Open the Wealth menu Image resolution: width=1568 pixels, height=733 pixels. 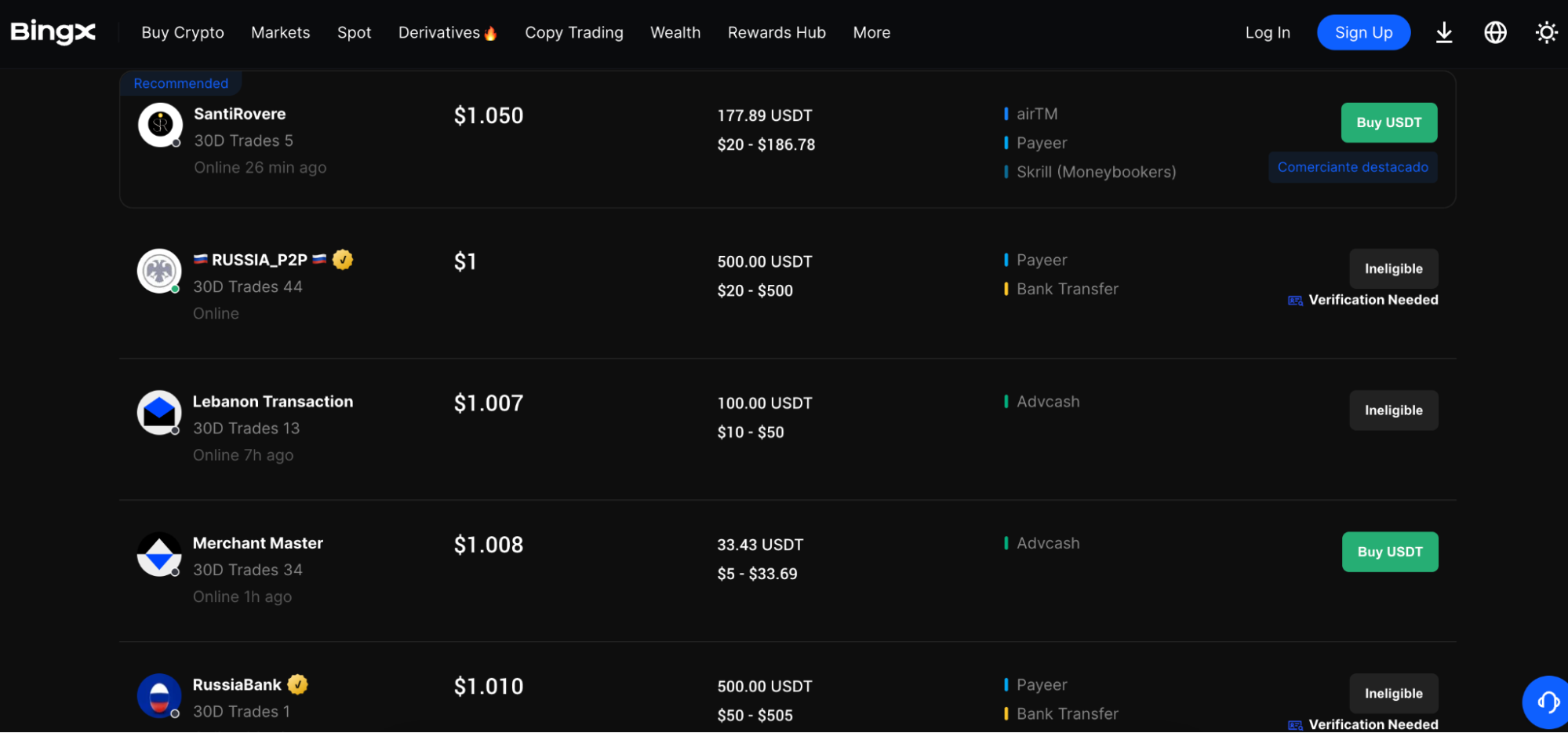(x=675, y=32)
